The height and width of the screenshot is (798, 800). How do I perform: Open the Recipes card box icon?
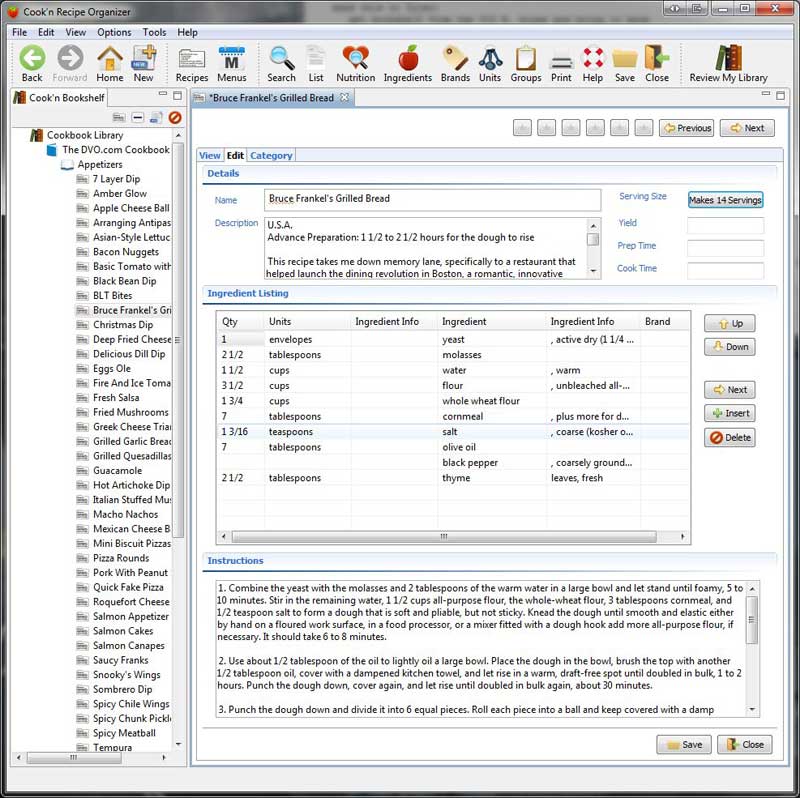(x=192, y=64)
